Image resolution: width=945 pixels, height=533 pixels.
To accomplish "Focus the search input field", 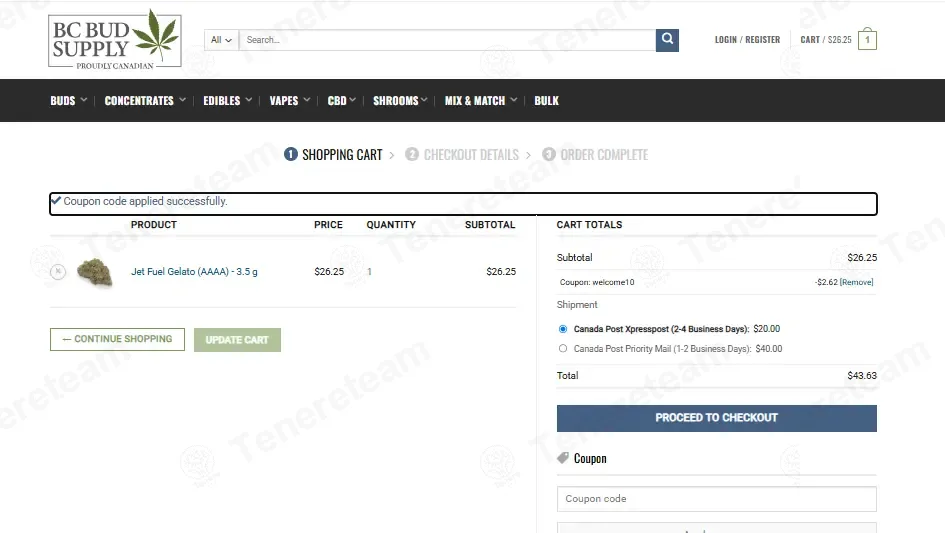I will 447,40.
